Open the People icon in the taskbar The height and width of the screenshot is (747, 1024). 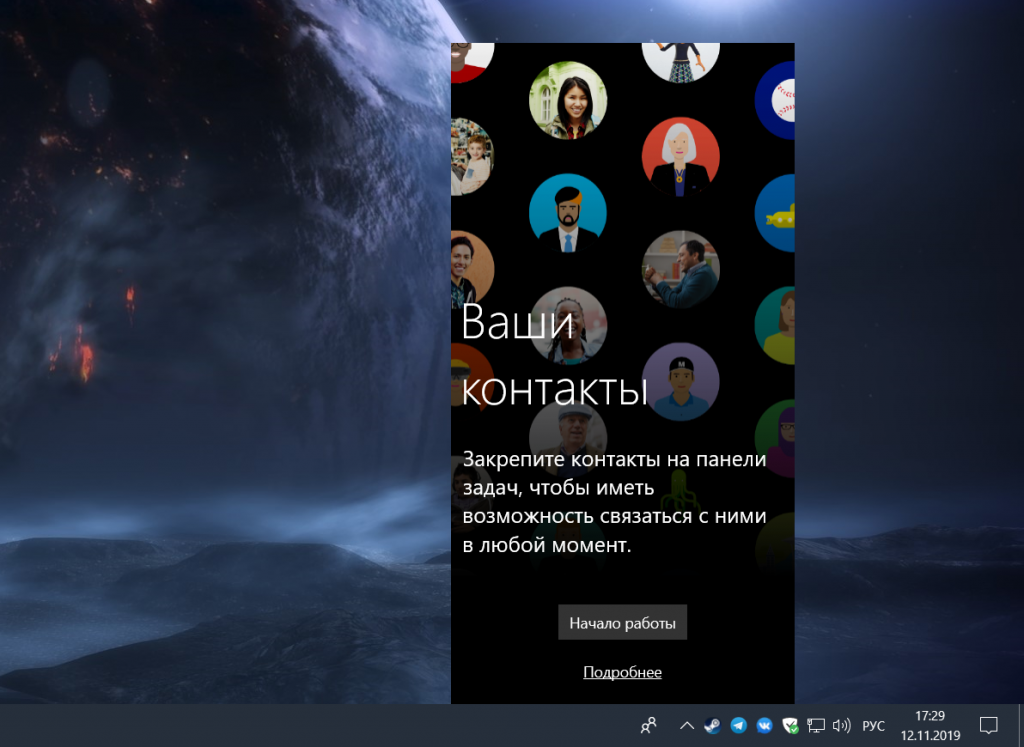648,725
